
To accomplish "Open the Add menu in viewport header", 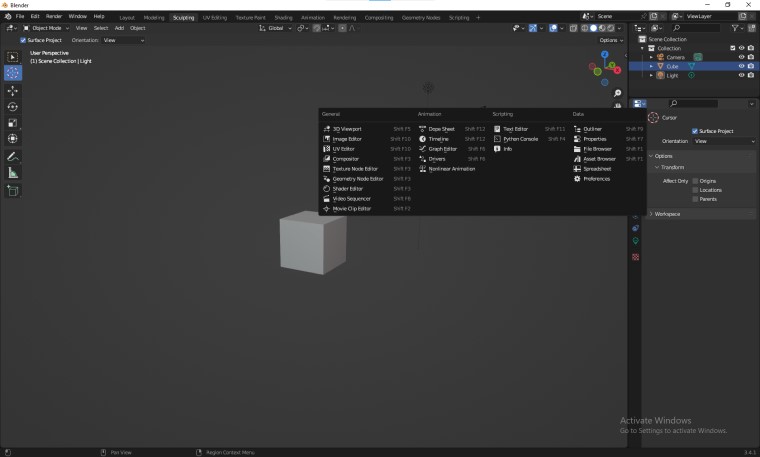I will [x=119, y=28].
